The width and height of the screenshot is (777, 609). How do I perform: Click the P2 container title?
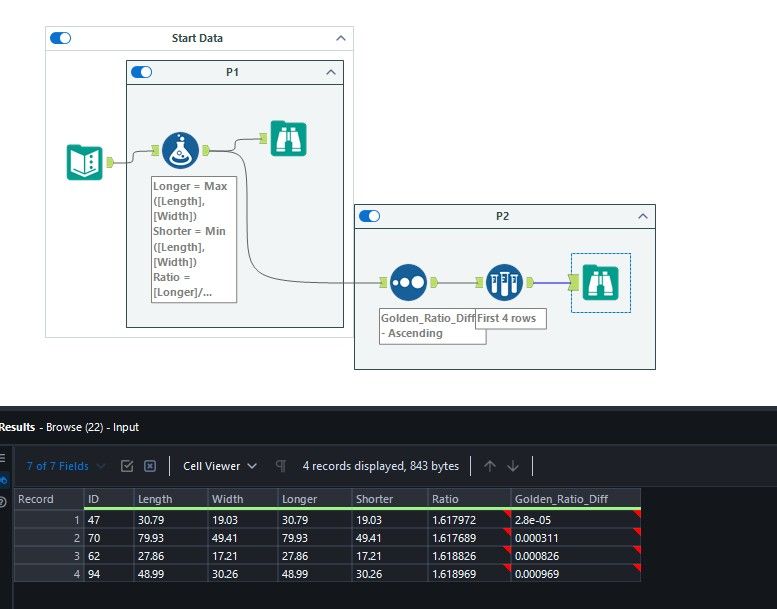[502, 216]
